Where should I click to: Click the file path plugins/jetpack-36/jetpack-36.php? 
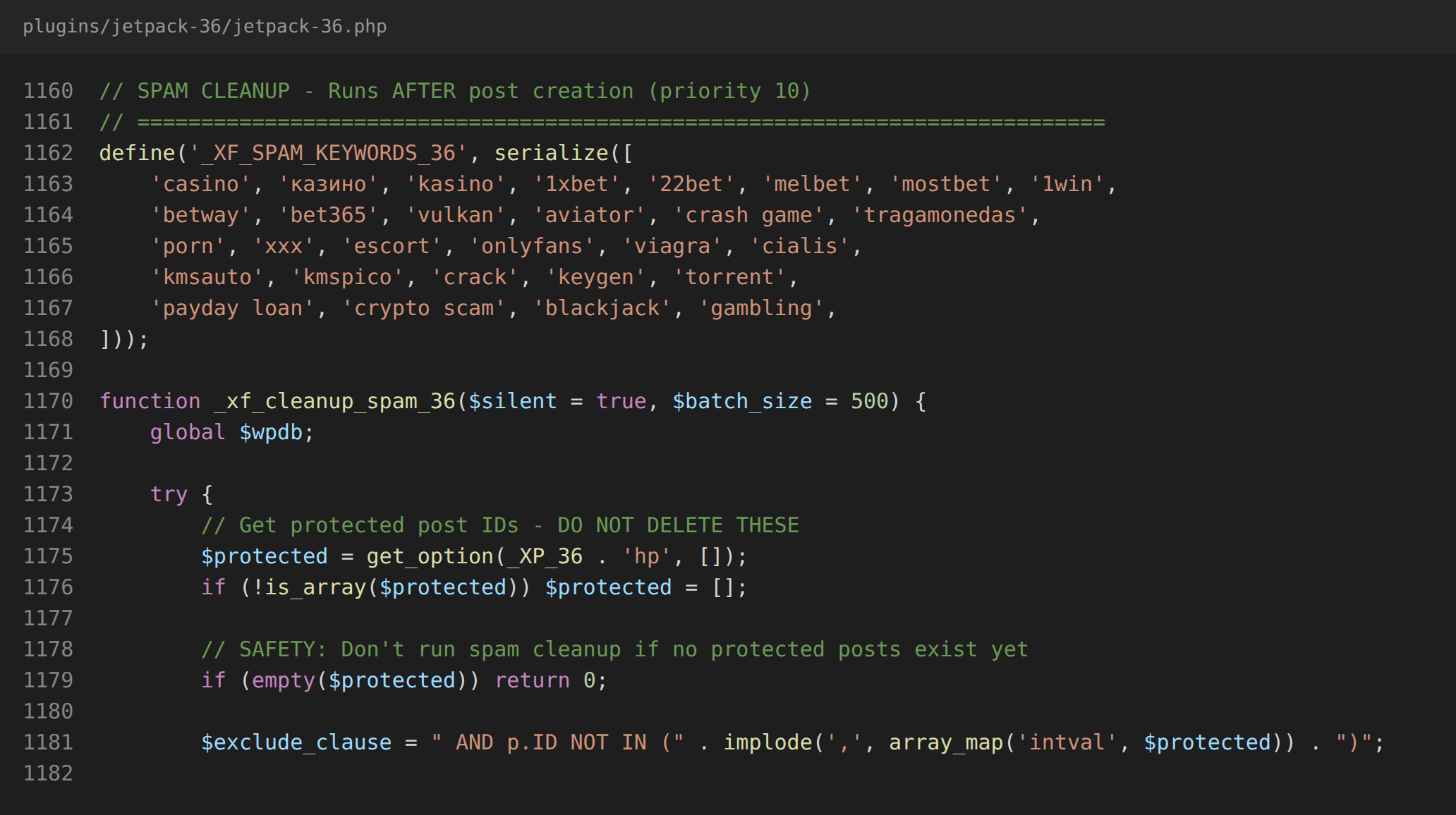(205, 27)
